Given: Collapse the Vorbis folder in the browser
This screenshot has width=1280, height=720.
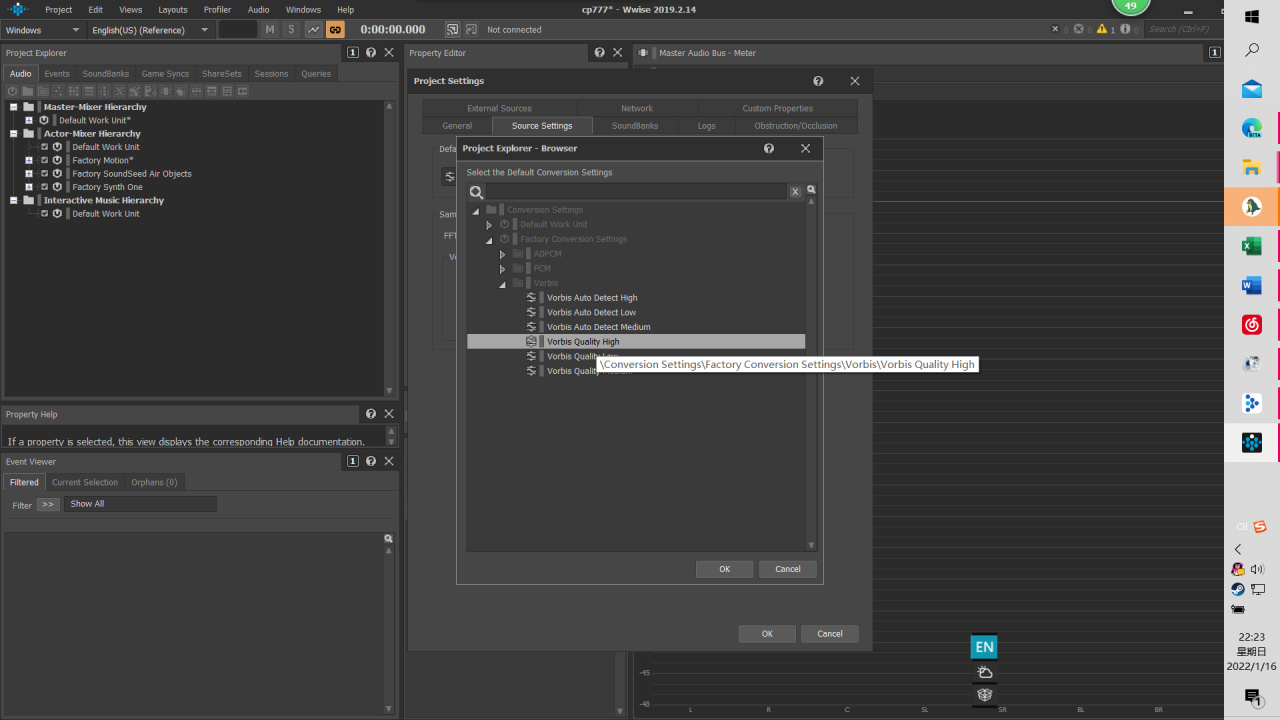Looking at the screenshot, I should [503, 284].
